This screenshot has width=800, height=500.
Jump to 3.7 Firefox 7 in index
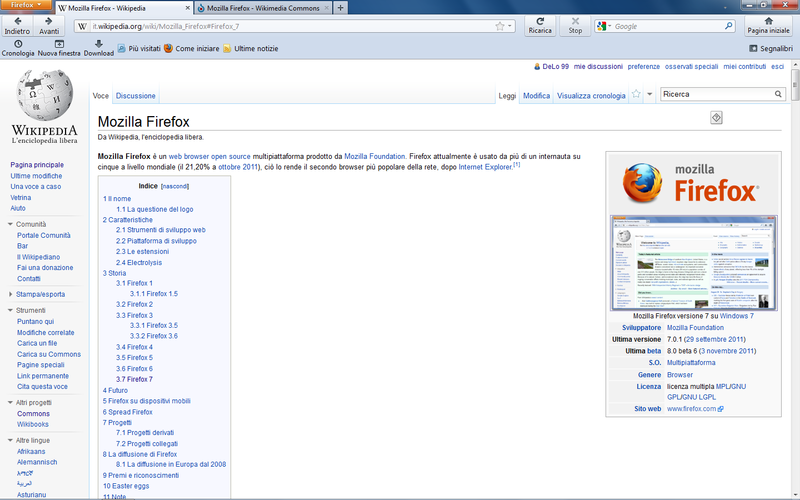pyautogui.click(x=134, y=379)
